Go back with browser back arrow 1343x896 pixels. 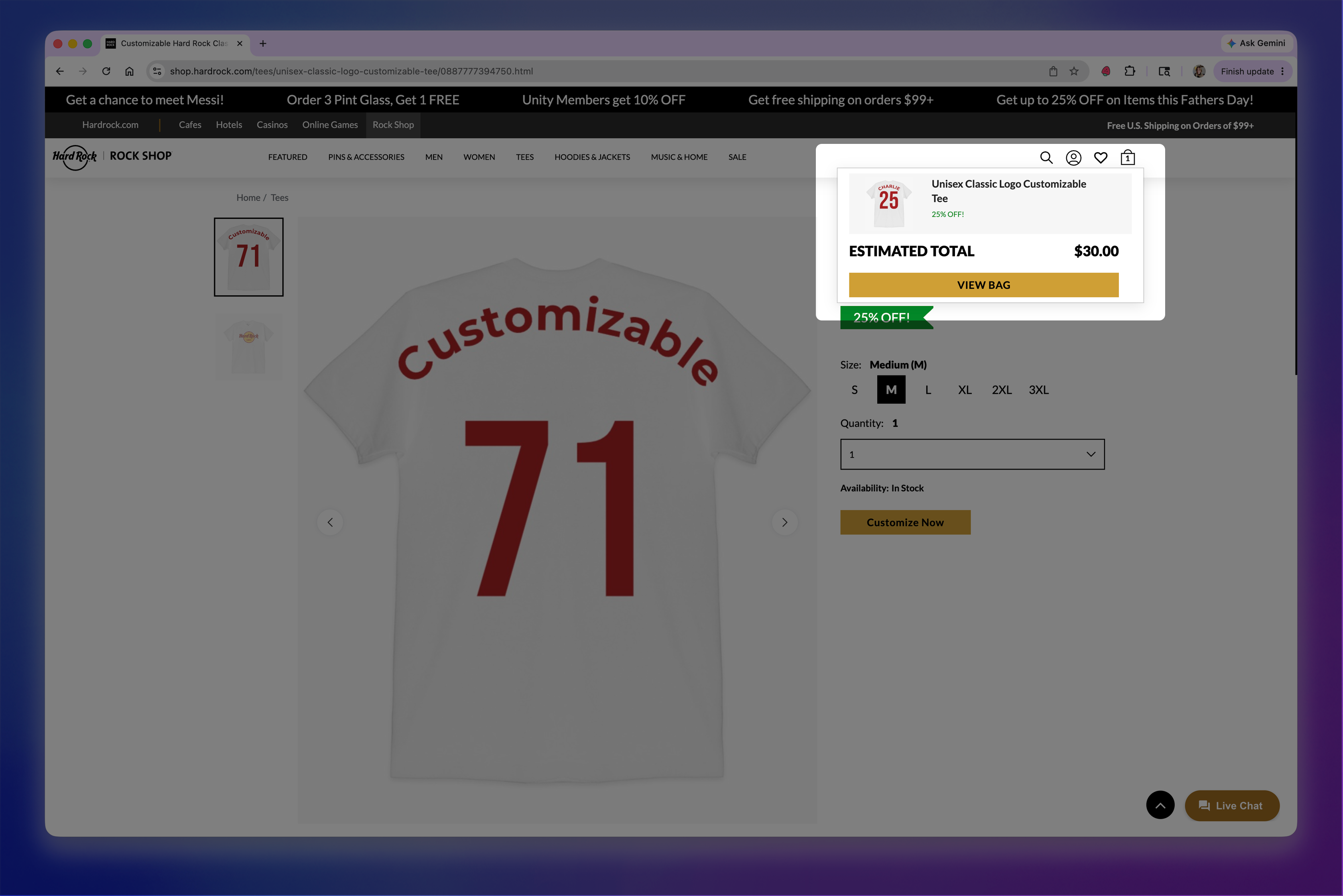(59, 71)
